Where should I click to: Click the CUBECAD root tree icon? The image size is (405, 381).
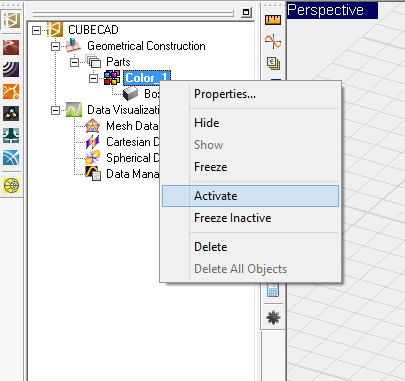tap(54, 29)
